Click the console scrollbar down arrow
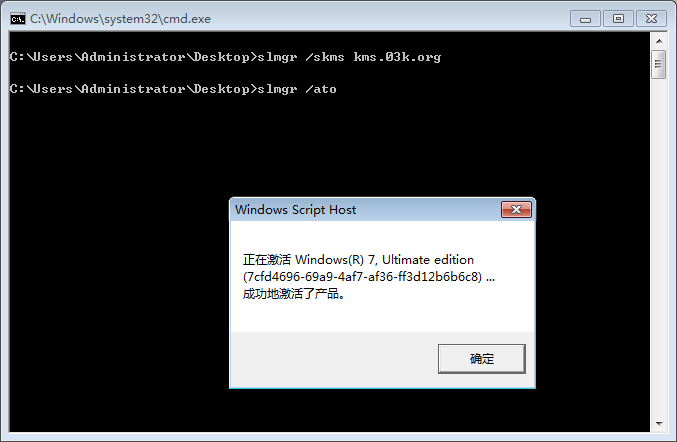The width and height of the screenshot is (677, 442). click(659, 423)
